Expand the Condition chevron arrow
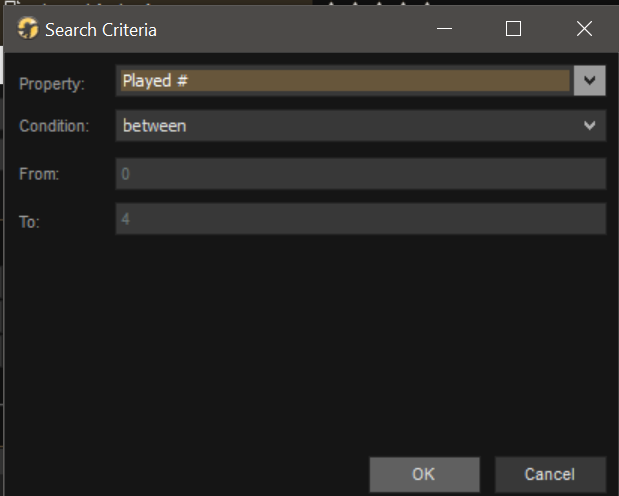619x496 pixels. tap(590, 126)
